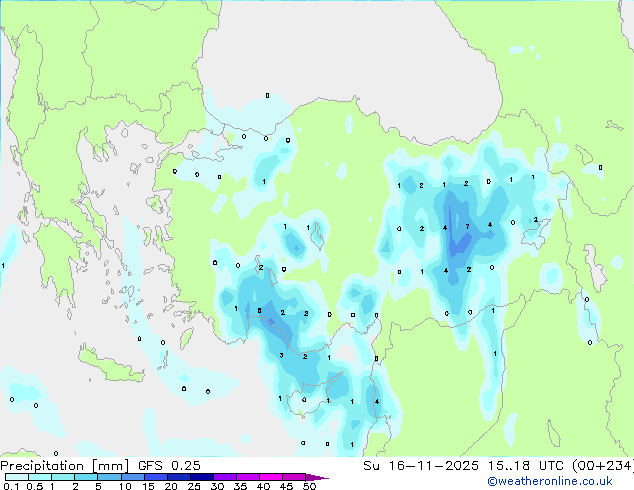Click the 'GFS 0.25' model label

[169, 466]
